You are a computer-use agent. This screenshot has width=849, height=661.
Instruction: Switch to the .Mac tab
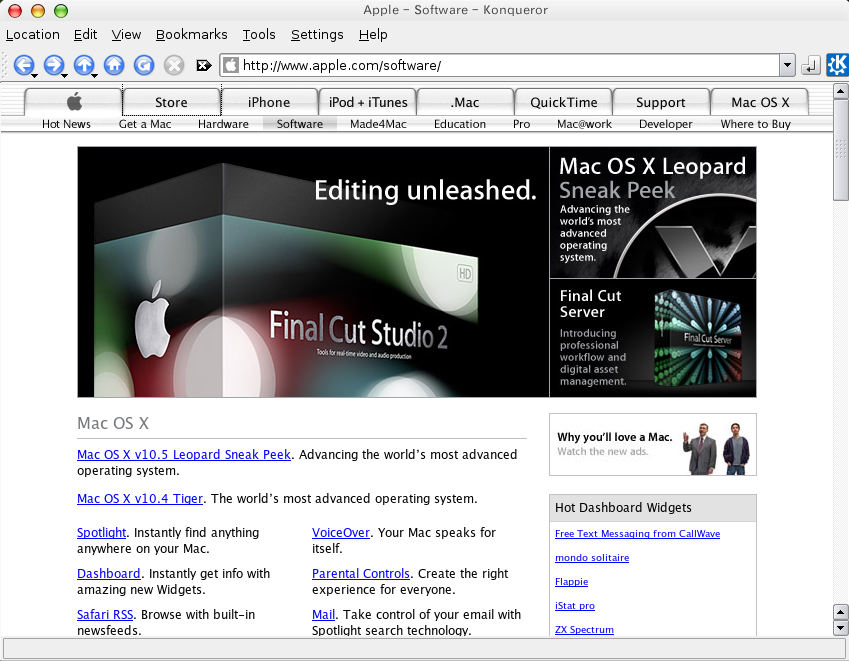tap(465, 102)
